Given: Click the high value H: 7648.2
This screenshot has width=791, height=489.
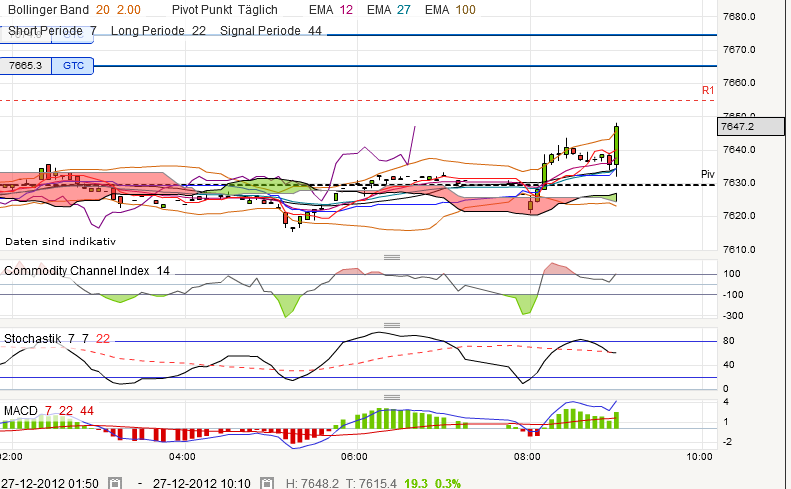Looking at the screenshot, I should point(312,483).
